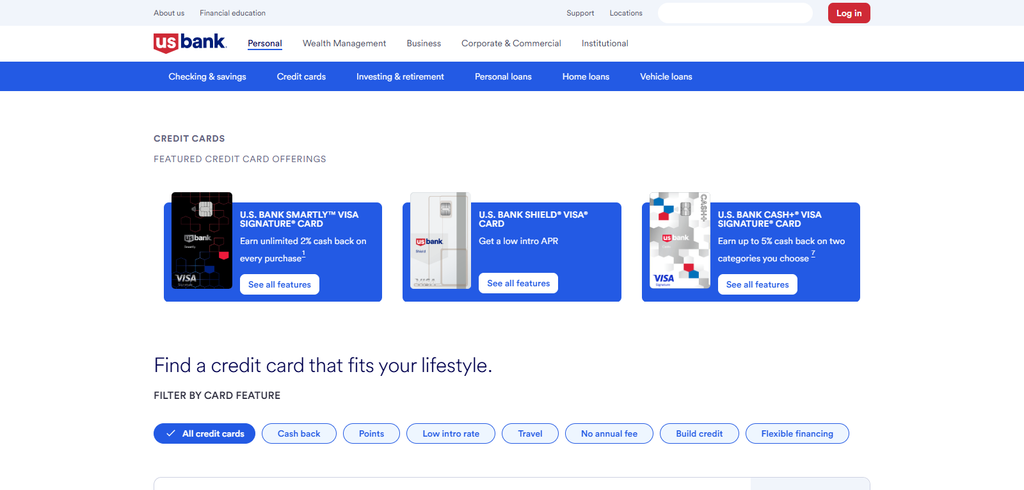Click the black Smartly Visa card image
The height and width of the screenshot is (490, 1024).
[x=202, y=240]
